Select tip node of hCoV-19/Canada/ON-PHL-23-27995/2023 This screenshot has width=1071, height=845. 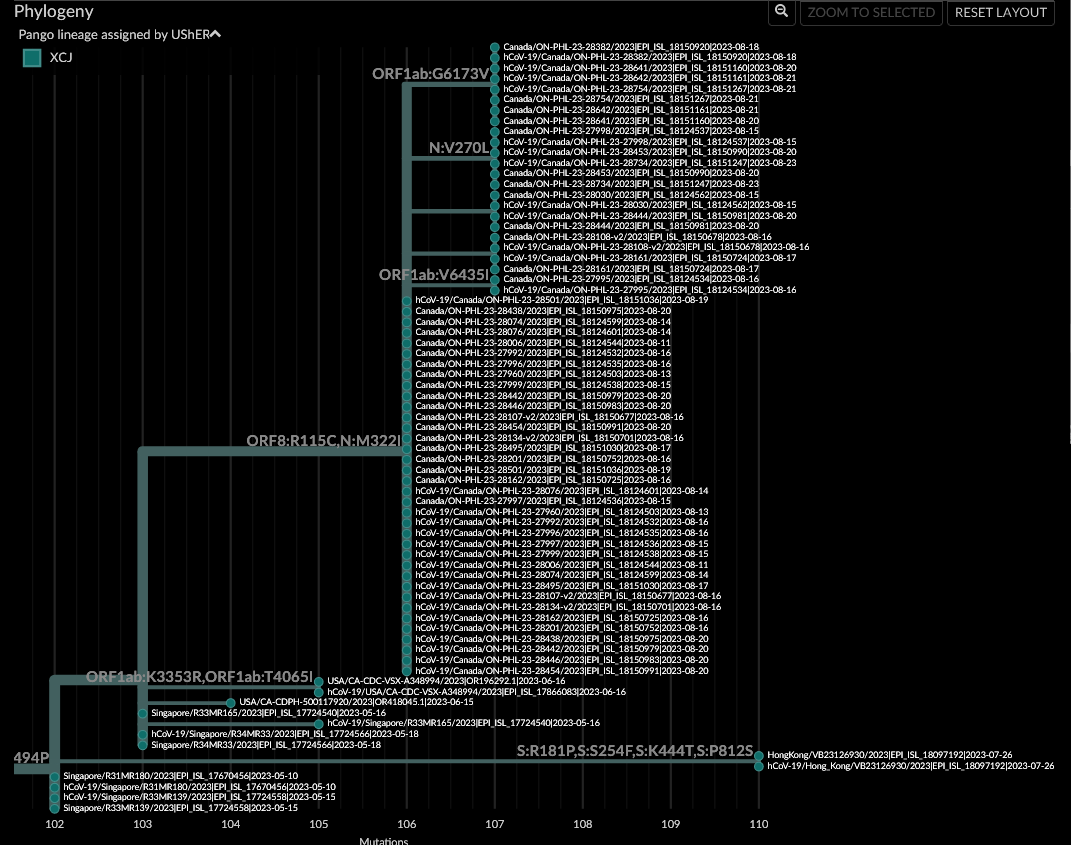point(495,290)
